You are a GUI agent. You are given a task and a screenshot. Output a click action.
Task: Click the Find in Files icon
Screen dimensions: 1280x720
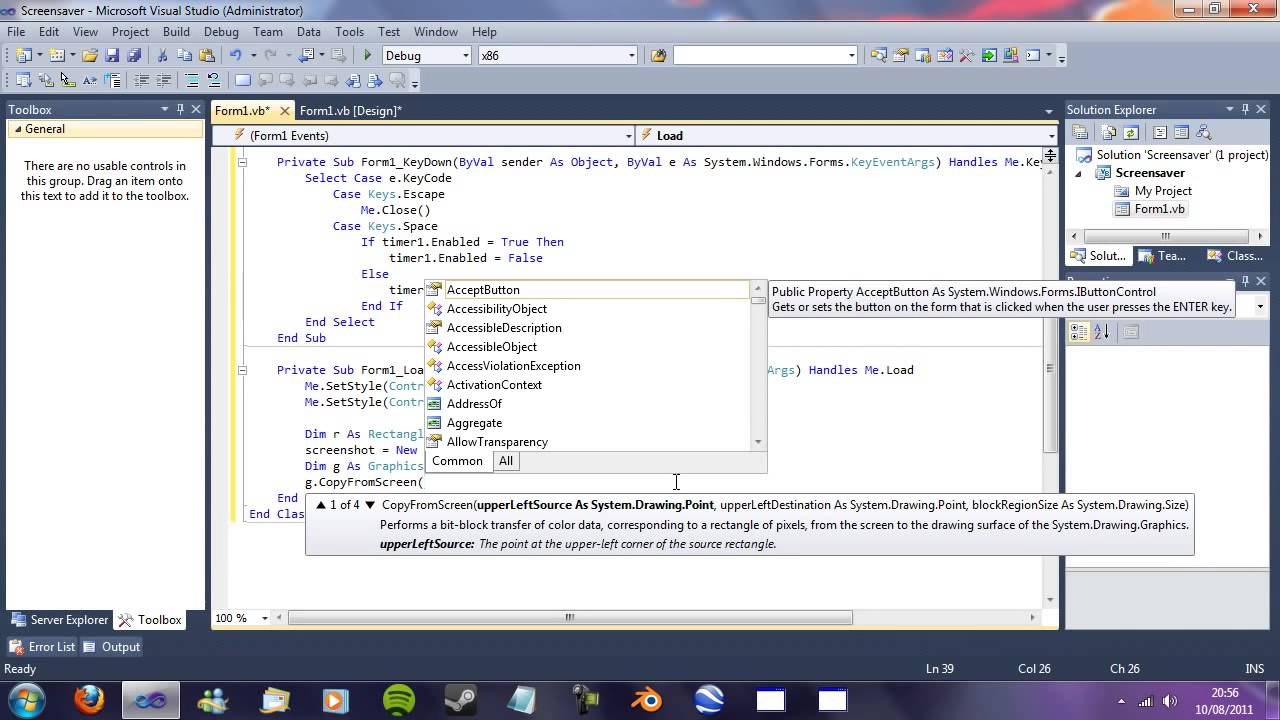(658, 55)
